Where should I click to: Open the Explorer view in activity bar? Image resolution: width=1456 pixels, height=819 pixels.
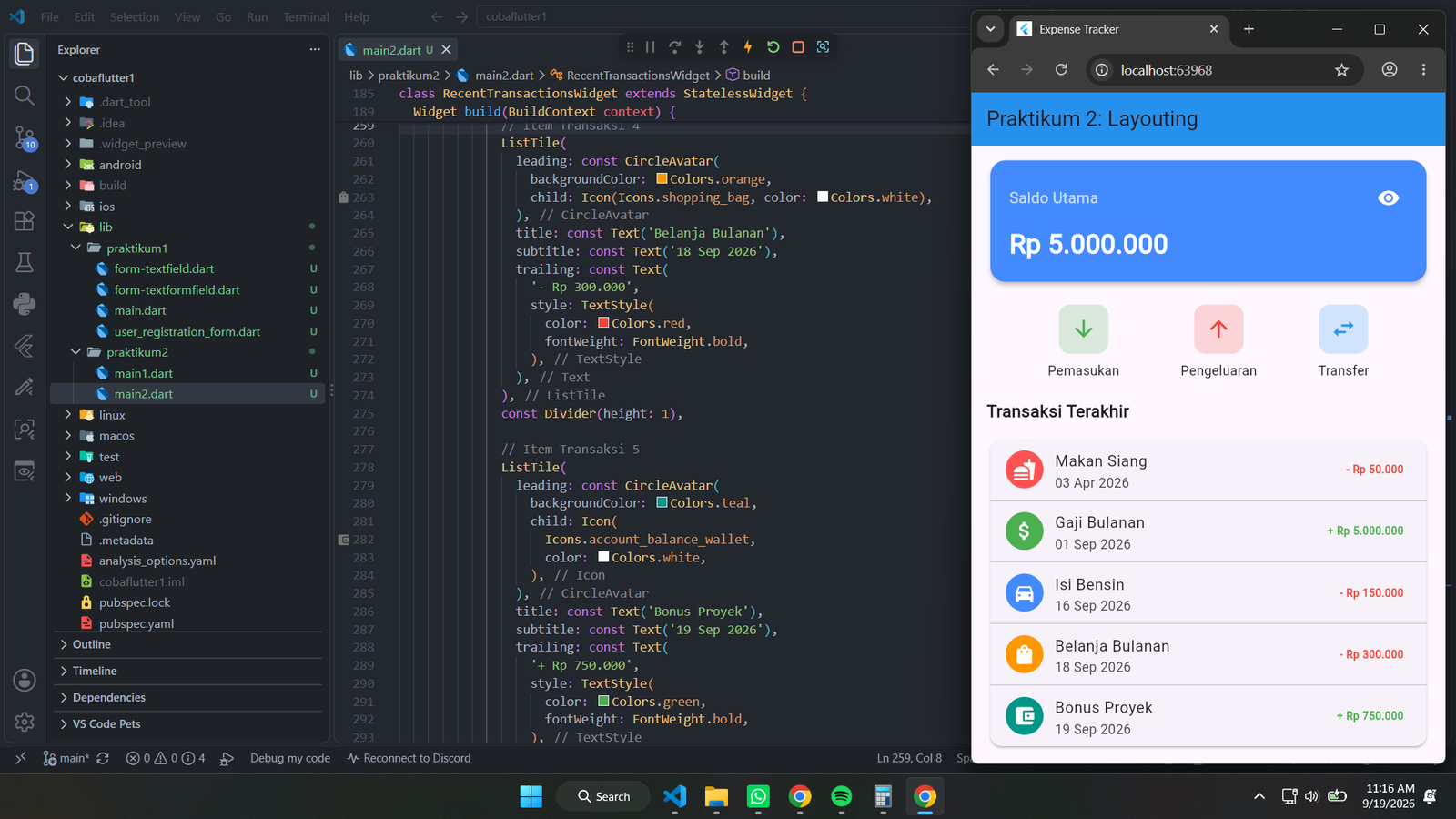point(25,54)
